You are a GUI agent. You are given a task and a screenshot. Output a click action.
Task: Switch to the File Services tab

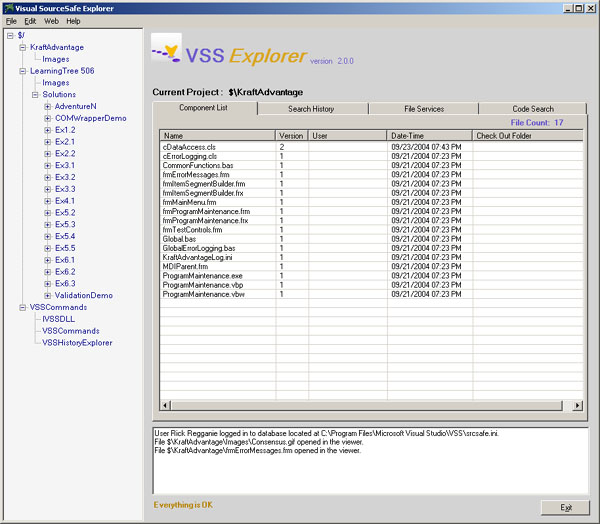point(424,109)
